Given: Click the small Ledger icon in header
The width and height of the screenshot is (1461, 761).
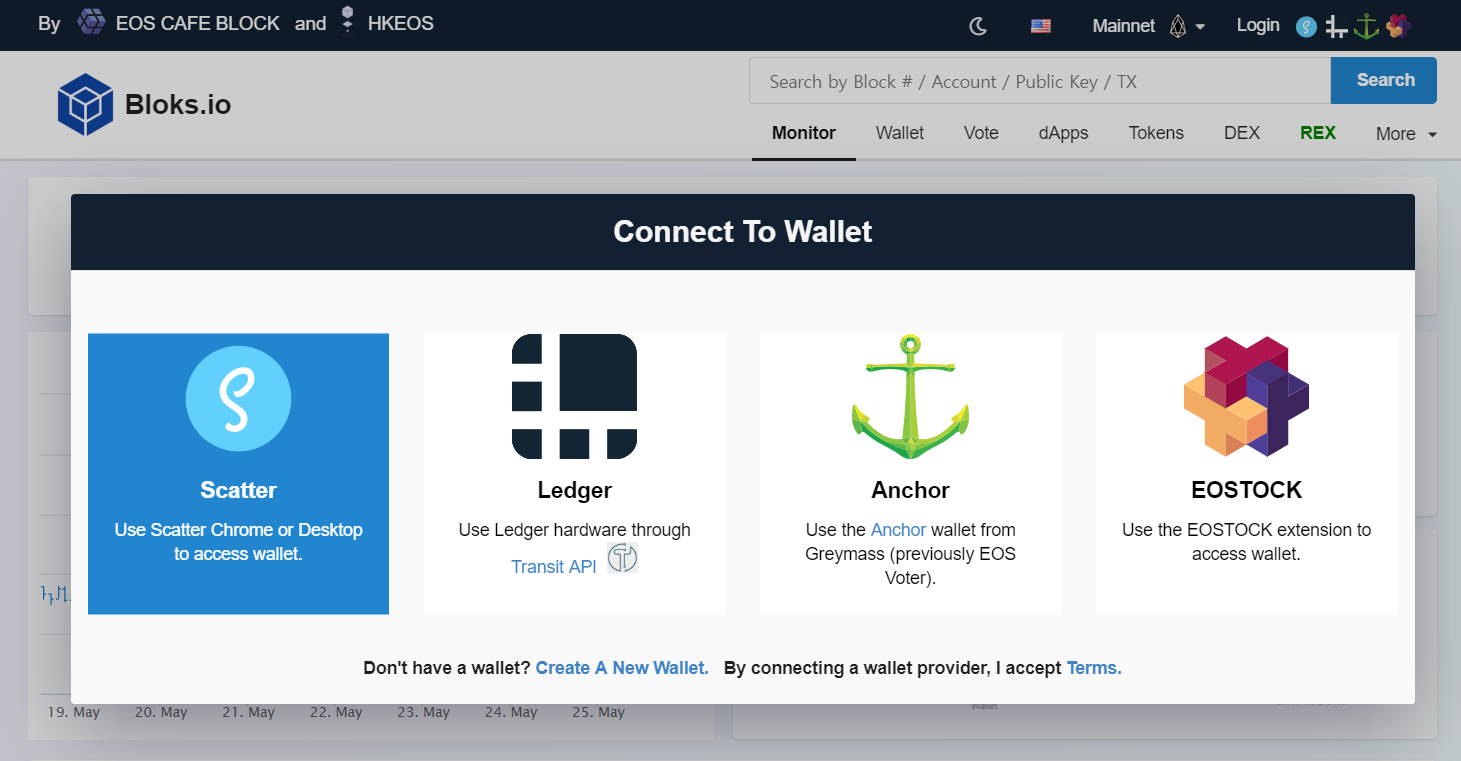Looking at the screenshot, I should (1336, 27).
